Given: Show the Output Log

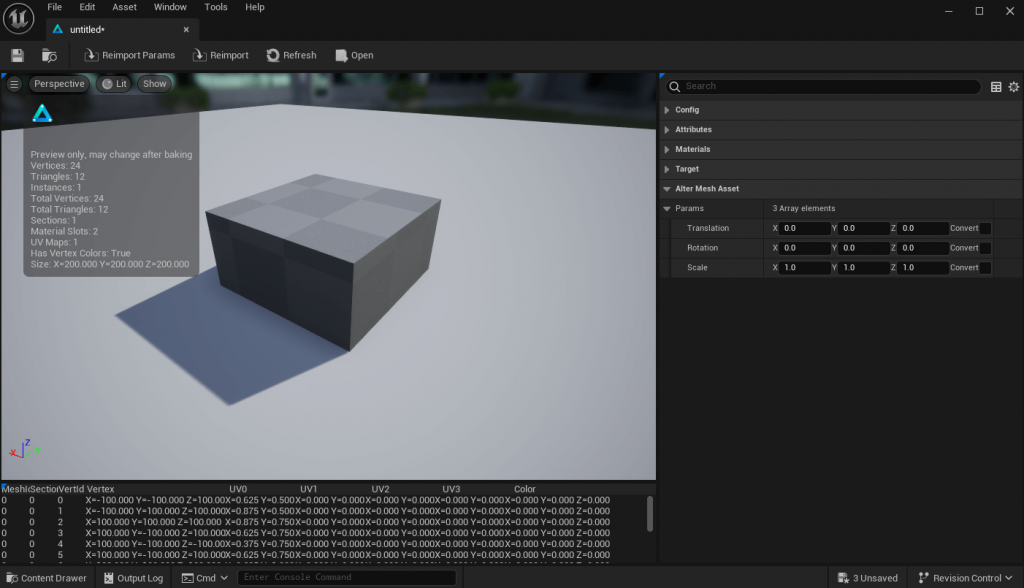Looking at the screenshot, I should tap(132, 577).
